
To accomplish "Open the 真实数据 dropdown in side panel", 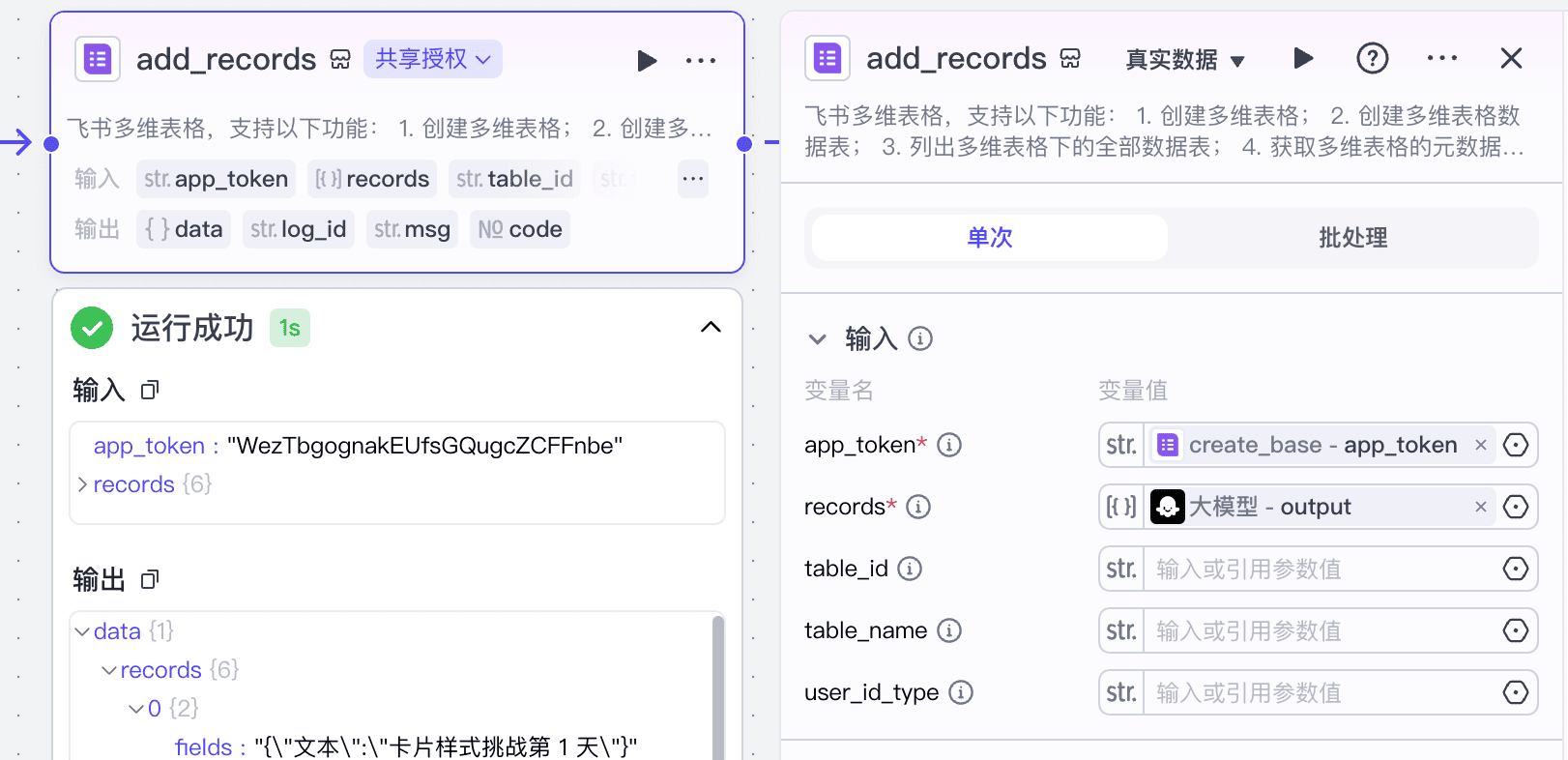I will [1185, 60].
